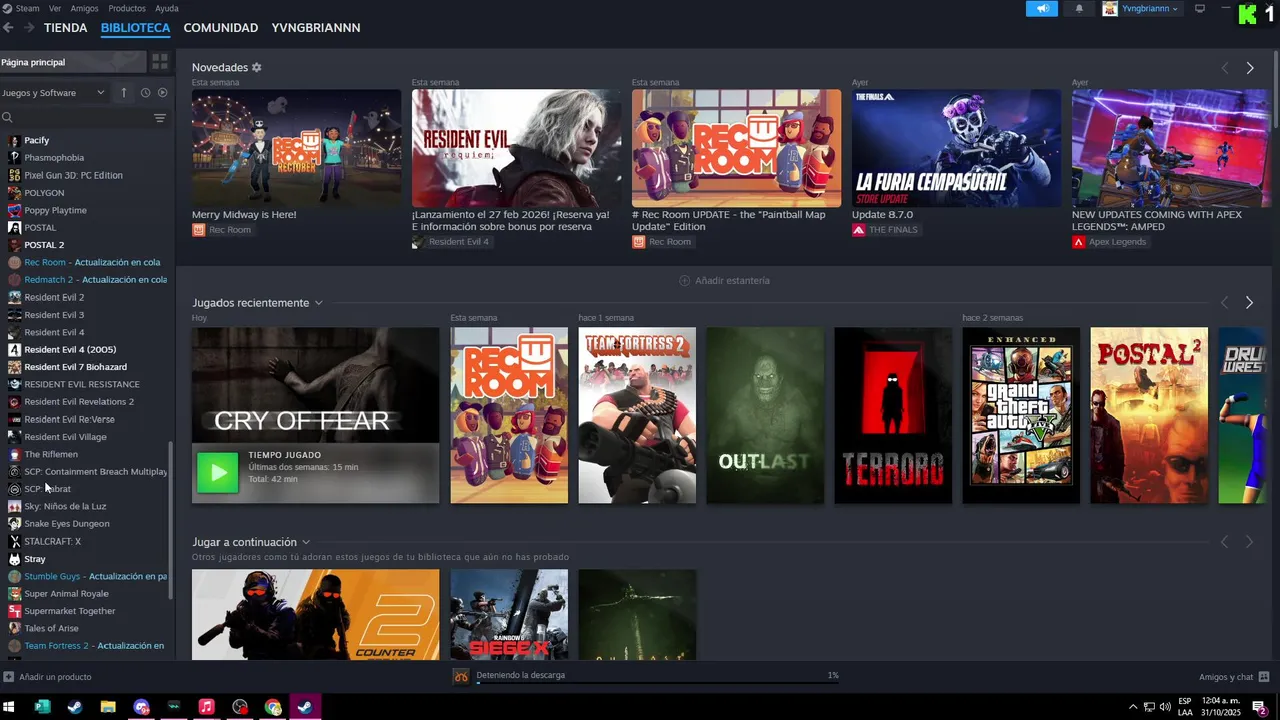Open the downloads manager icon
This screenshot has height=720, width=1280.
[461, 676]
